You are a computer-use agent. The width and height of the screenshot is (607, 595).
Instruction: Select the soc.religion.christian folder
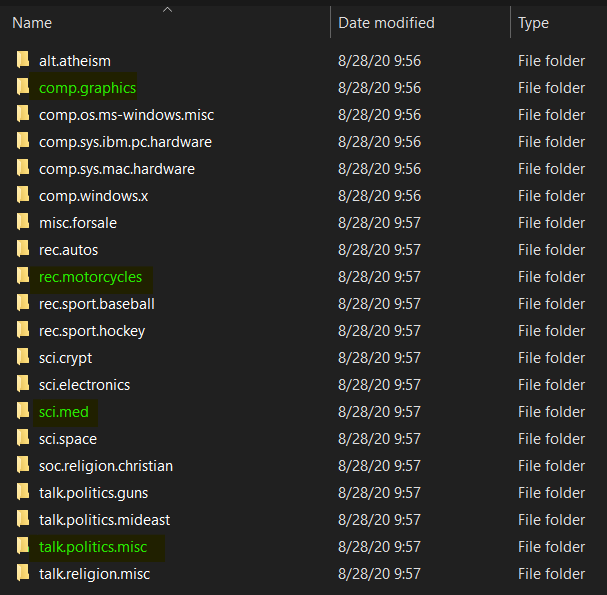pyautogui.click(x=105, y=466)
